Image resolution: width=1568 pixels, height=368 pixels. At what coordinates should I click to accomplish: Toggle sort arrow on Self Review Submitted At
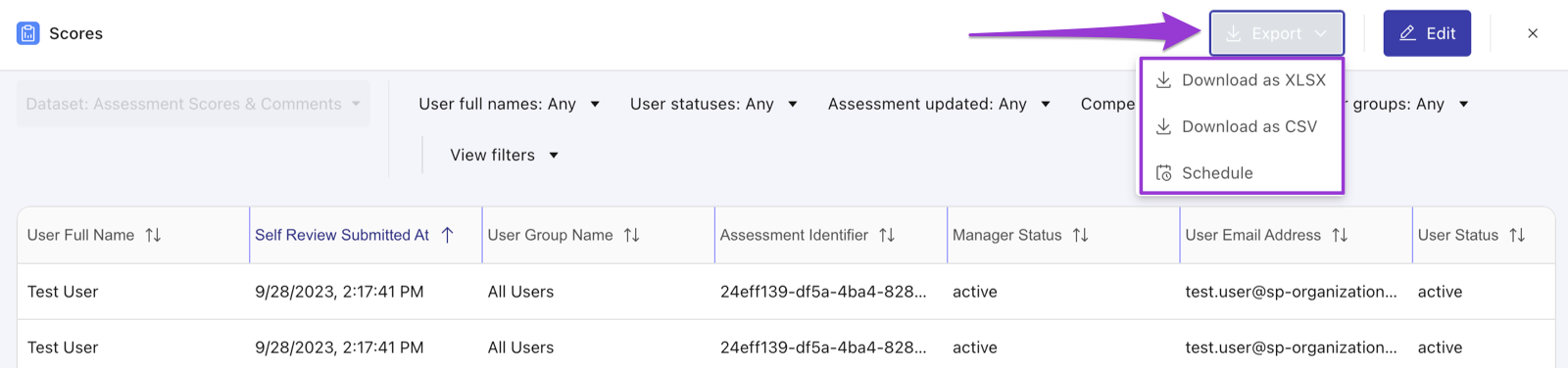[448, 235]
